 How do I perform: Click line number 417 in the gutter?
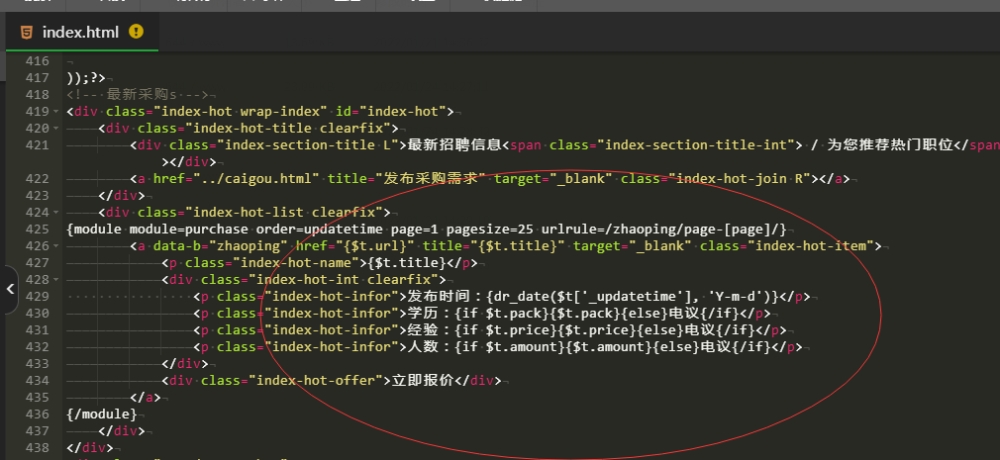(37, 78)
